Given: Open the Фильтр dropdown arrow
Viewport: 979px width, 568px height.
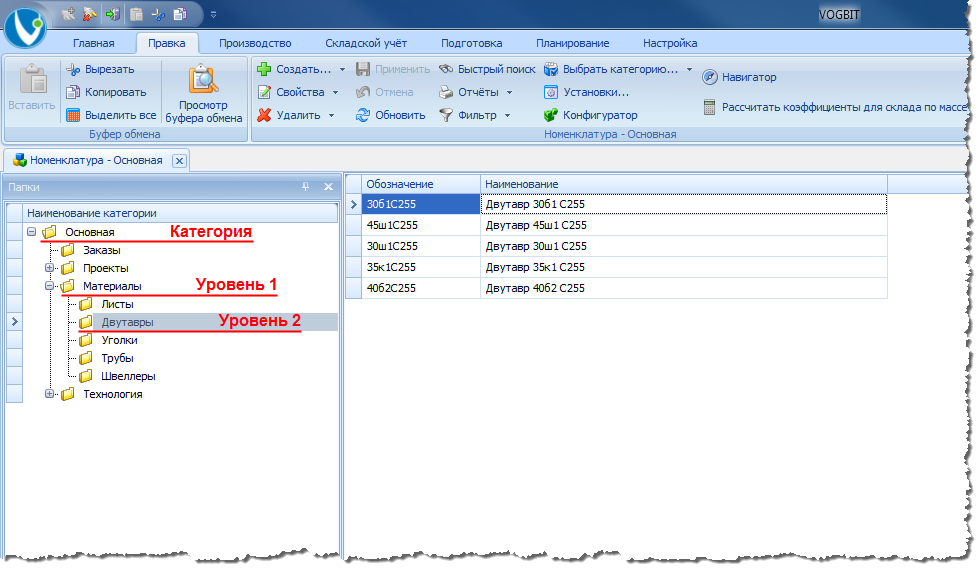Looking at the screenshot, I should 508,115.
